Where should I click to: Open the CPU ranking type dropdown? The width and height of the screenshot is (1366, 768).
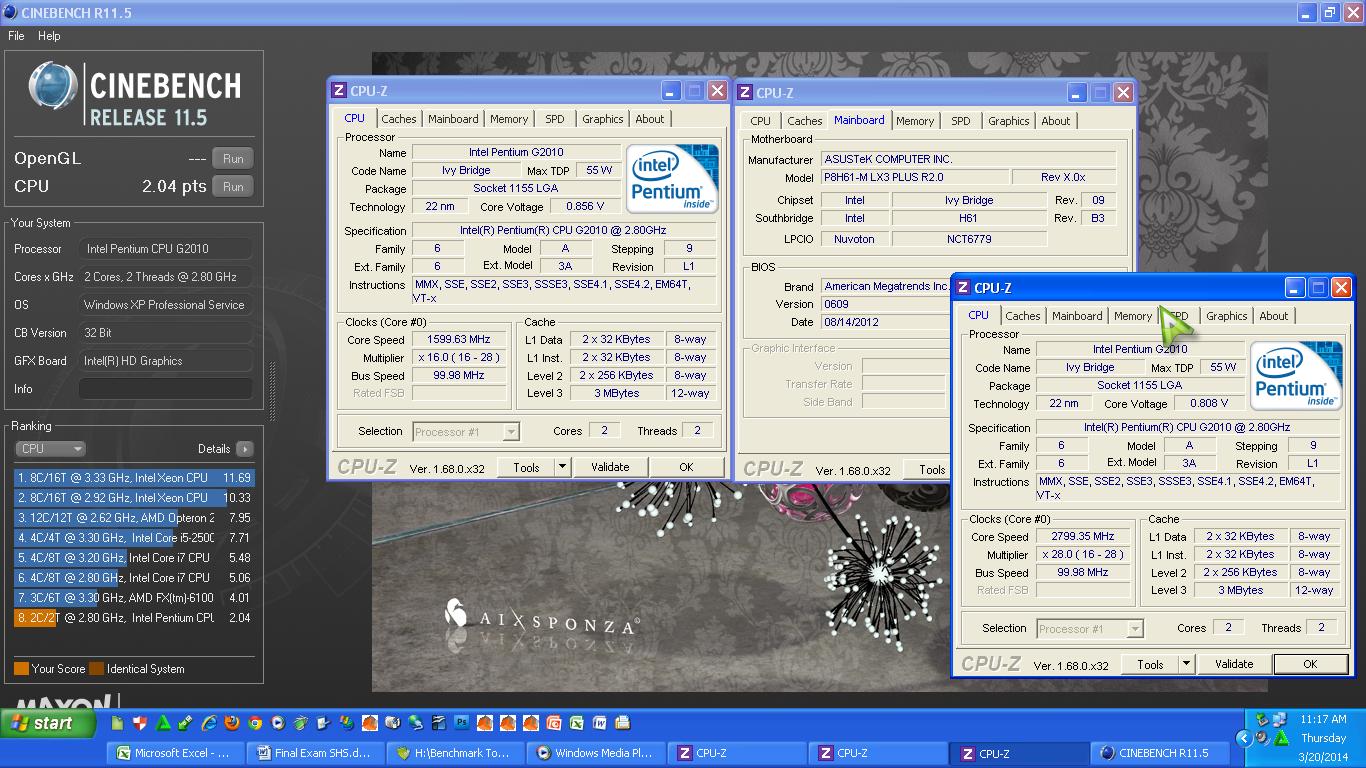click(50, 449)
